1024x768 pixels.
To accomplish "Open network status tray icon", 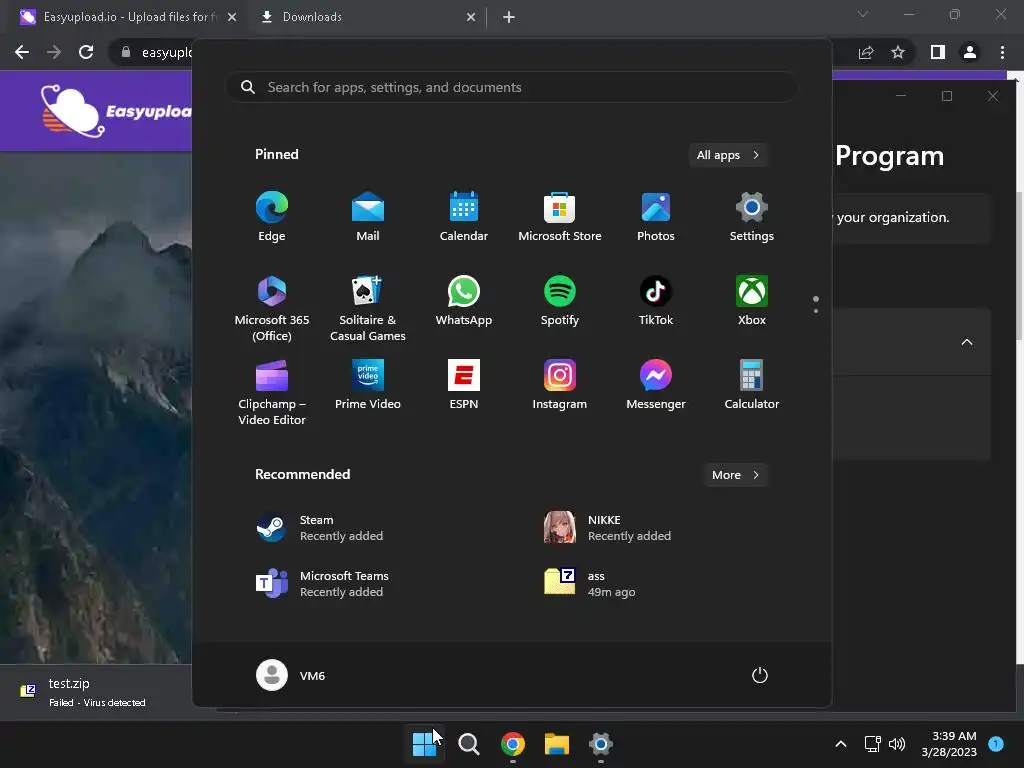I will [x=872, y=744].
